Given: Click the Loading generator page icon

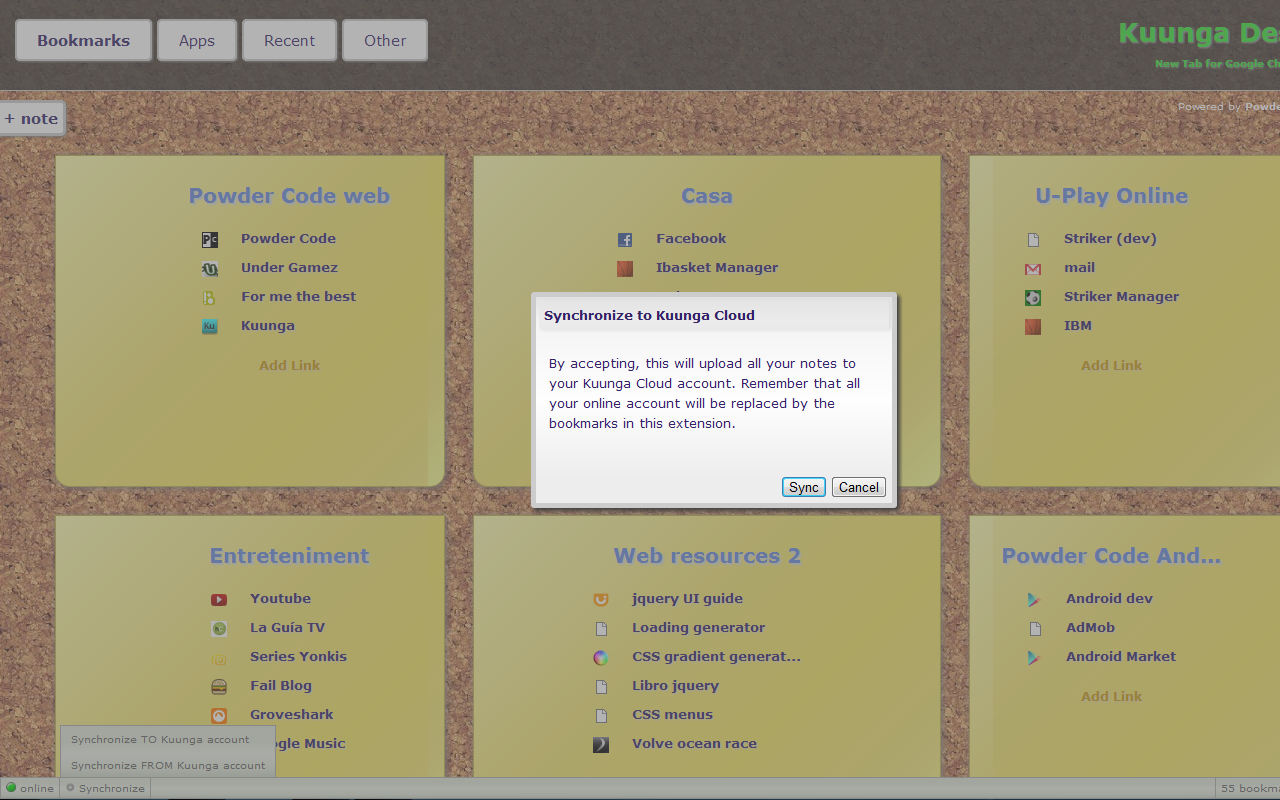Looking at the screenshot, I should 601,629.
